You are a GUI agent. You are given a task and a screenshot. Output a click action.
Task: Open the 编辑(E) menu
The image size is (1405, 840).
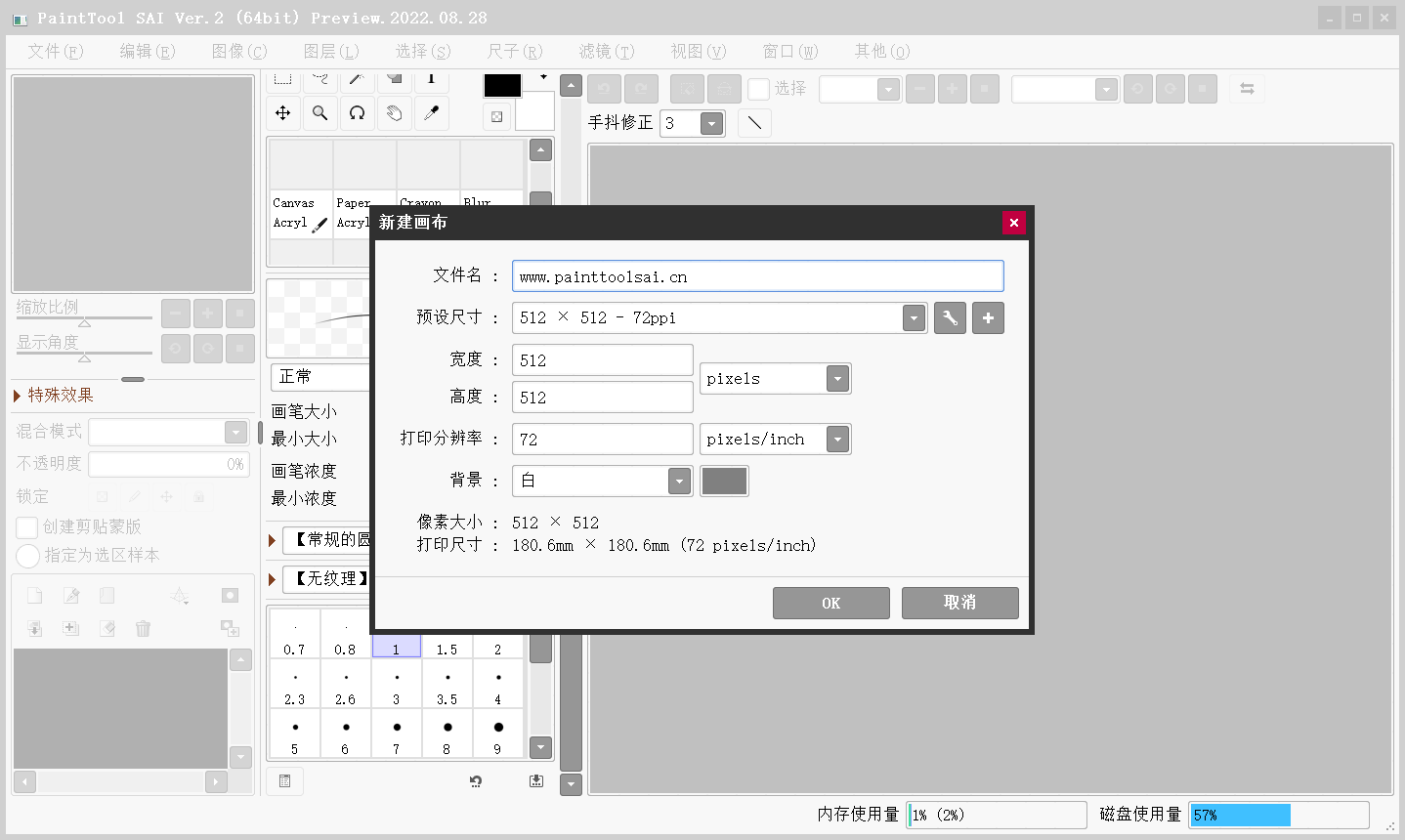(148, 51)
